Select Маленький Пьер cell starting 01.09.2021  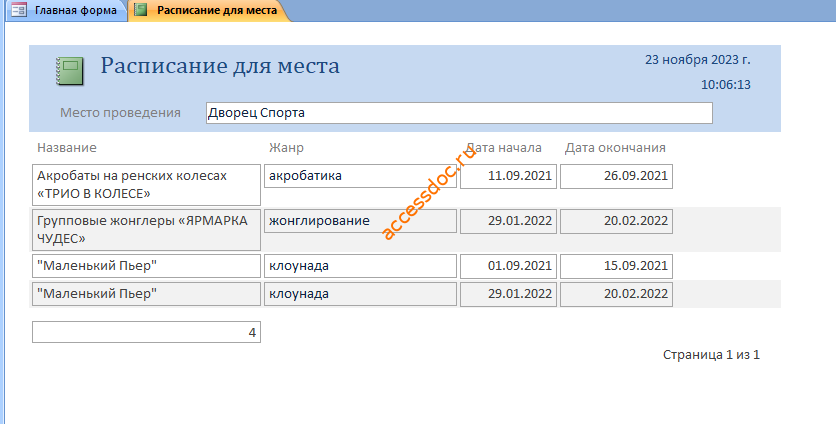coord(146,266)
